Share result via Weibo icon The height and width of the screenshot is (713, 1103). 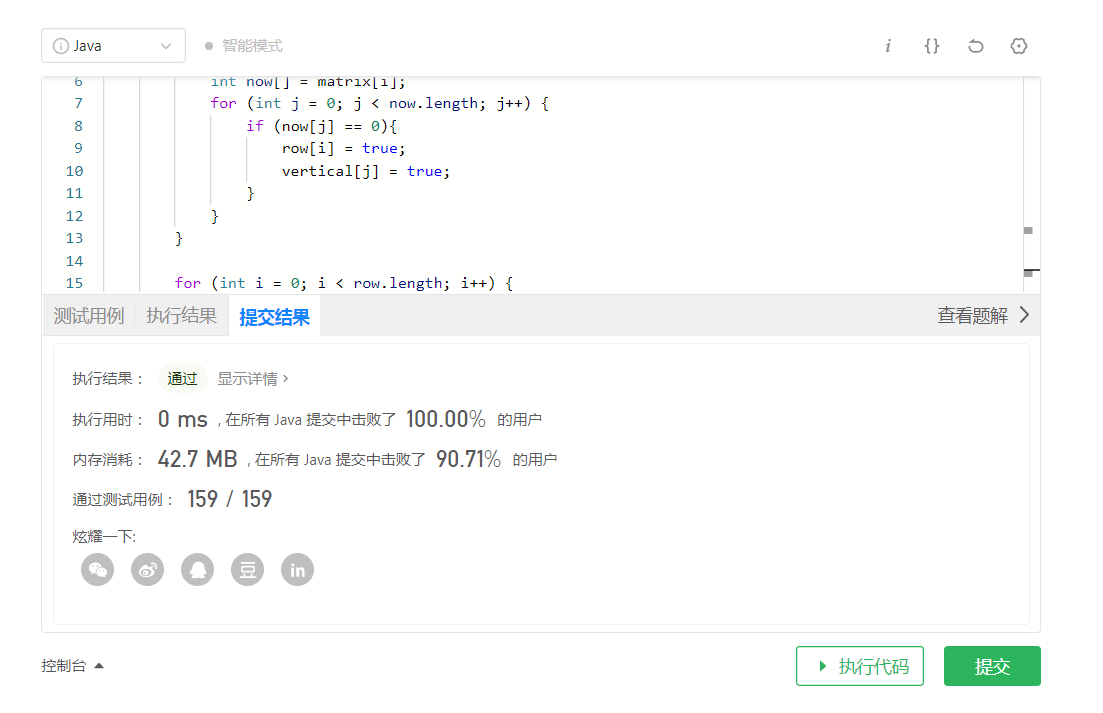(148, 570)
